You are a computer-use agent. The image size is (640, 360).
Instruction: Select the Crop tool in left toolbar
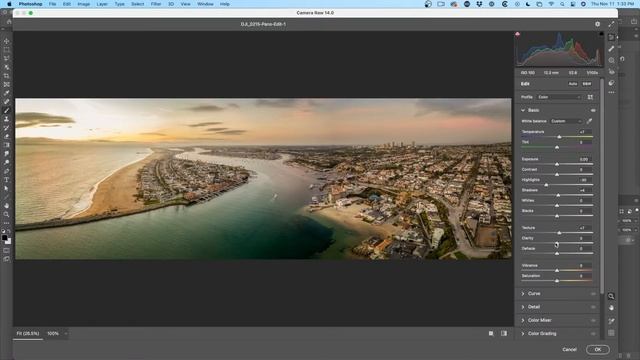pos(7,76)
